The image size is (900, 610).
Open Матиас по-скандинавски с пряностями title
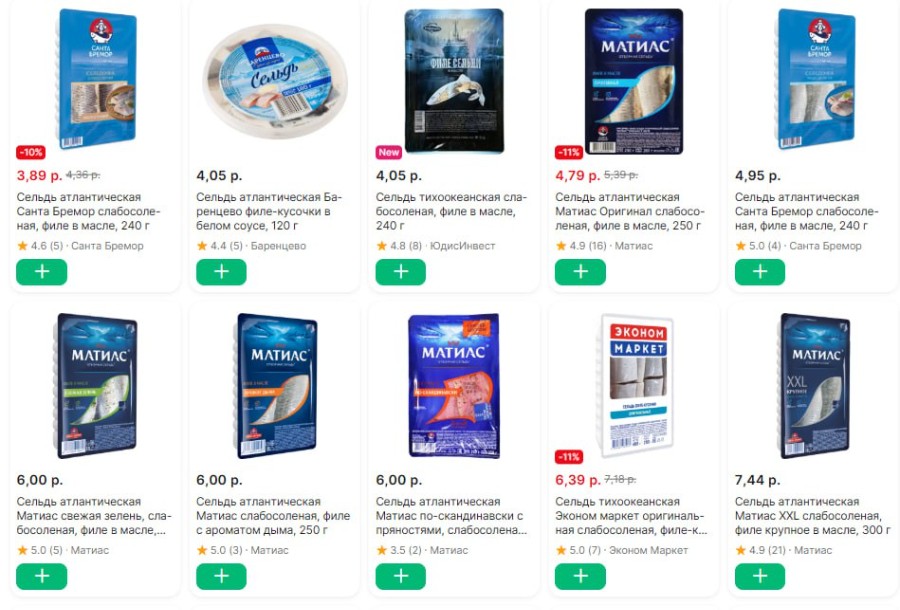pos(451,515)
